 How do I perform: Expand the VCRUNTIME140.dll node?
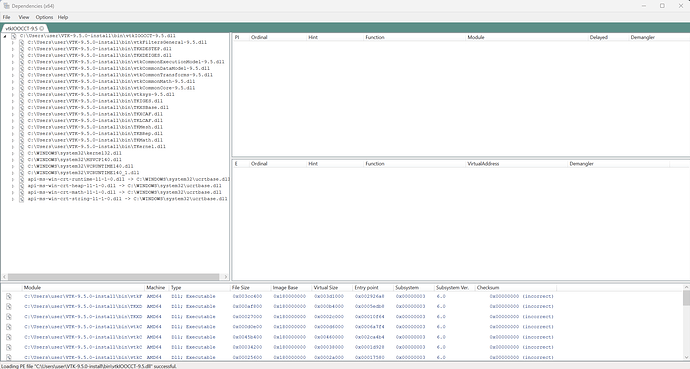[x=13, y=166]
